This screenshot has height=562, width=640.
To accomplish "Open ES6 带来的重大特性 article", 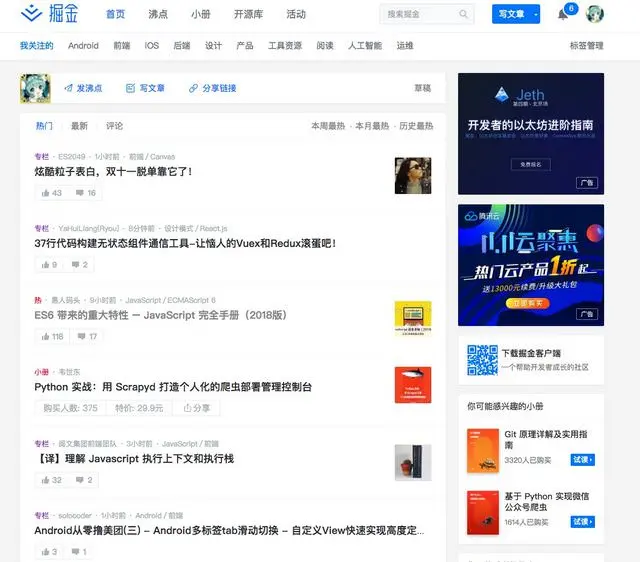I will pos(160,315).
